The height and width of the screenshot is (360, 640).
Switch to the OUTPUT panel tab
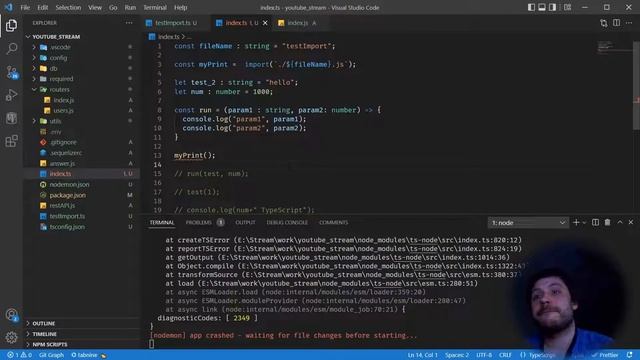coord(245,222)
